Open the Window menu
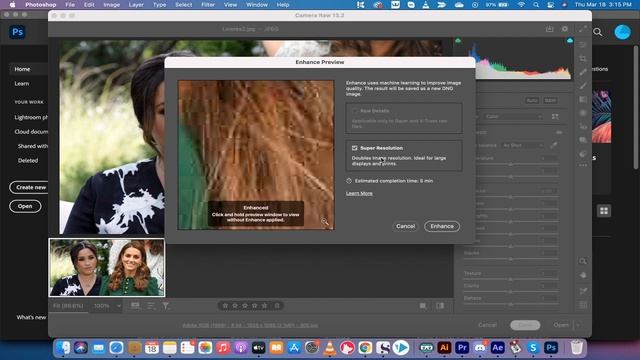This screenshot has width=640, height=360. [257, 5]
